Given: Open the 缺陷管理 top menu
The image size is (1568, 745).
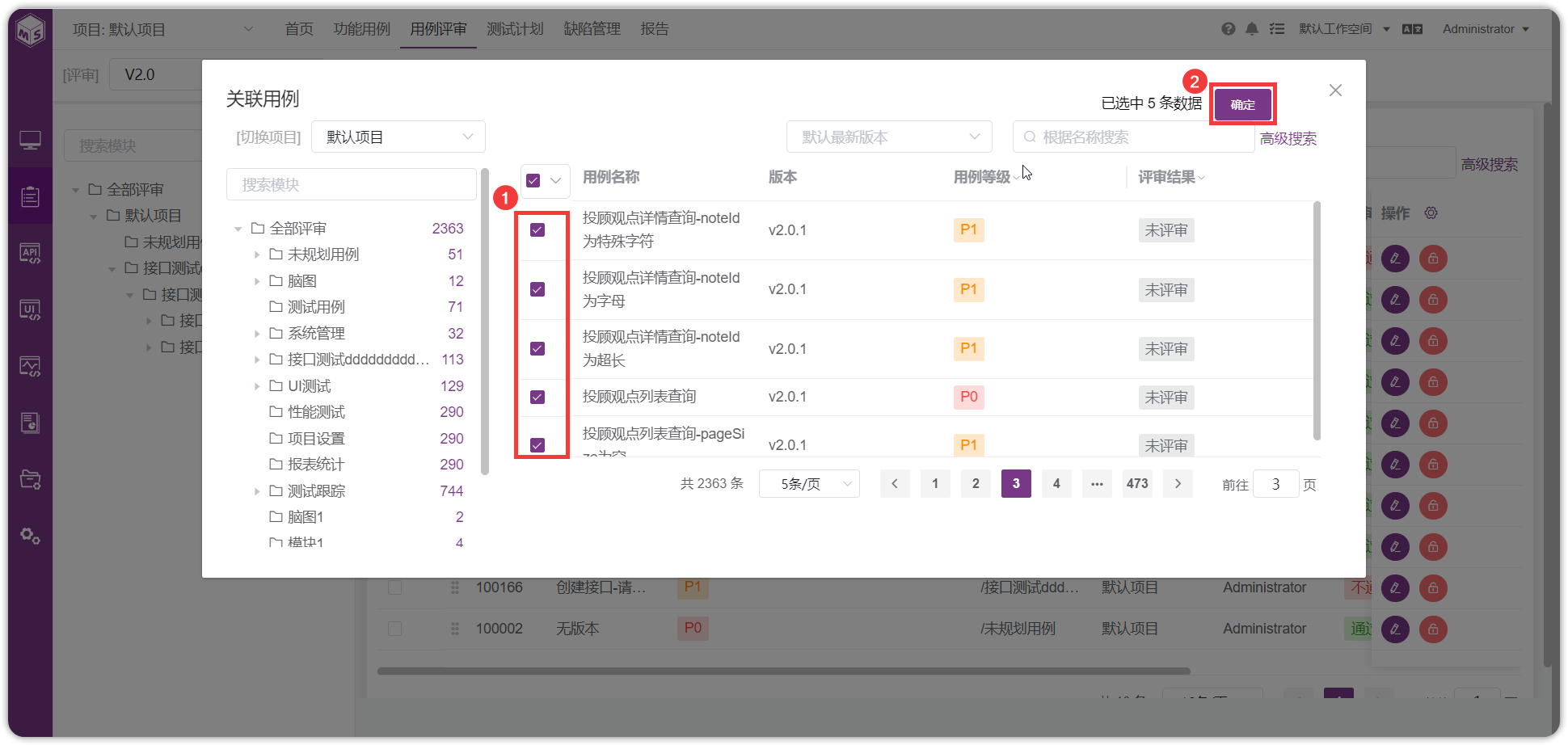Looking at the screenshot, I should (592, 29).
